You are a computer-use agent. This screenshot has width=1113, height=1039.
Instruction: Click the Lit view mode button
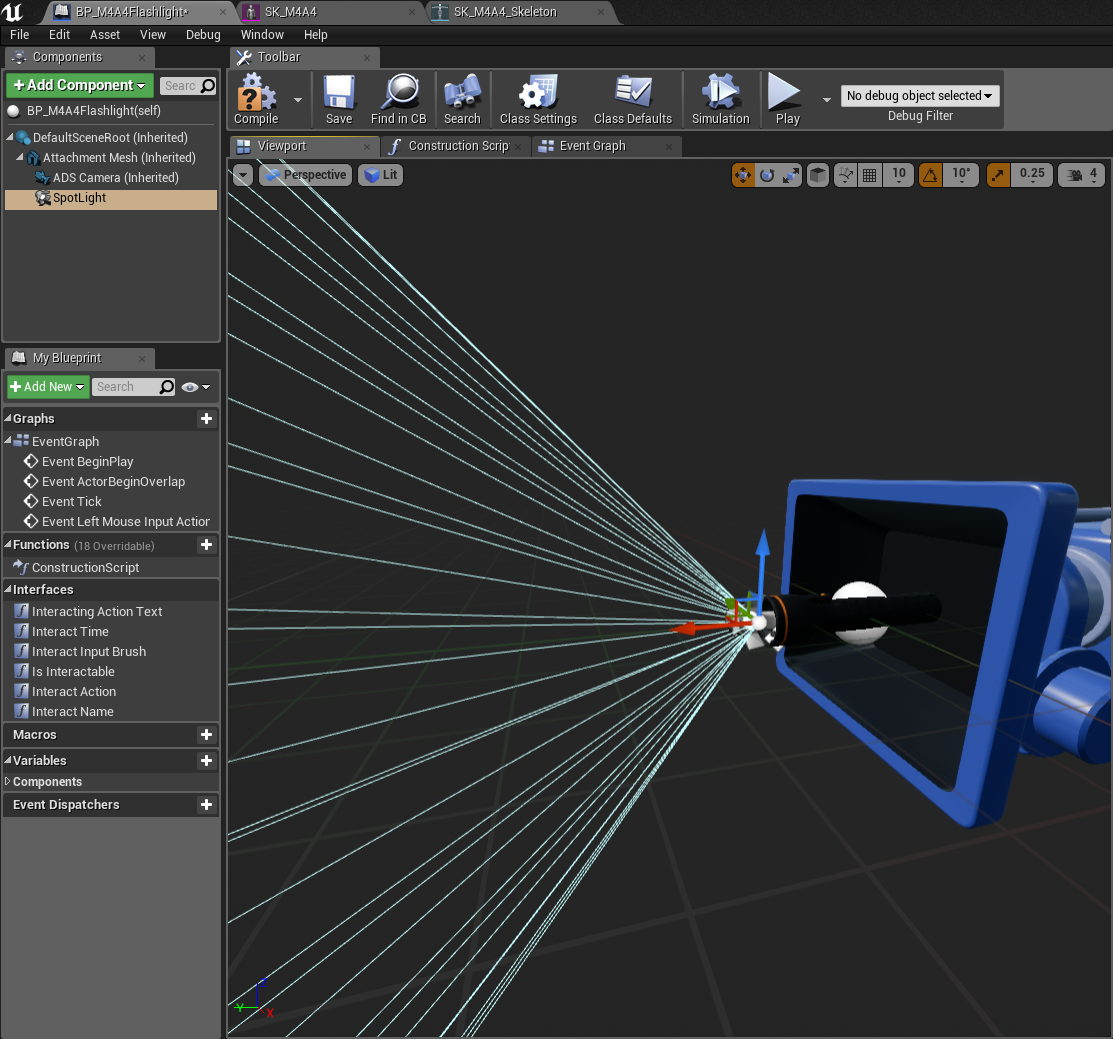381,175
